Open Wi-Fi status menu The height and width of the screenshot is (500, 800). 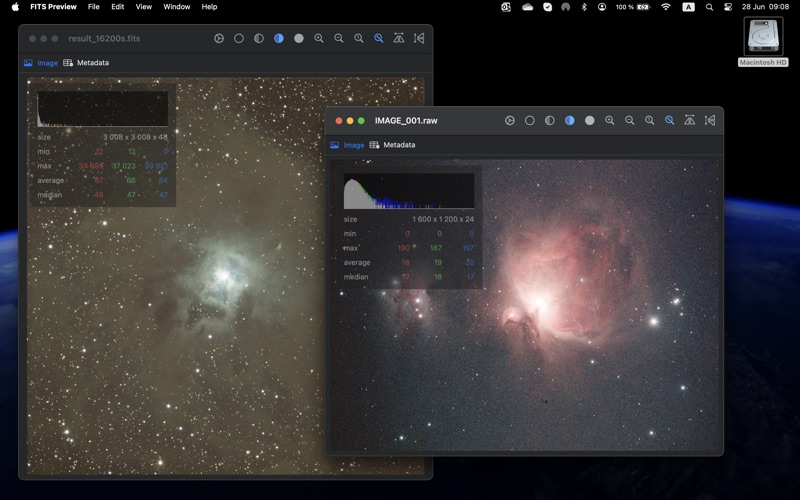pos(665,7)
